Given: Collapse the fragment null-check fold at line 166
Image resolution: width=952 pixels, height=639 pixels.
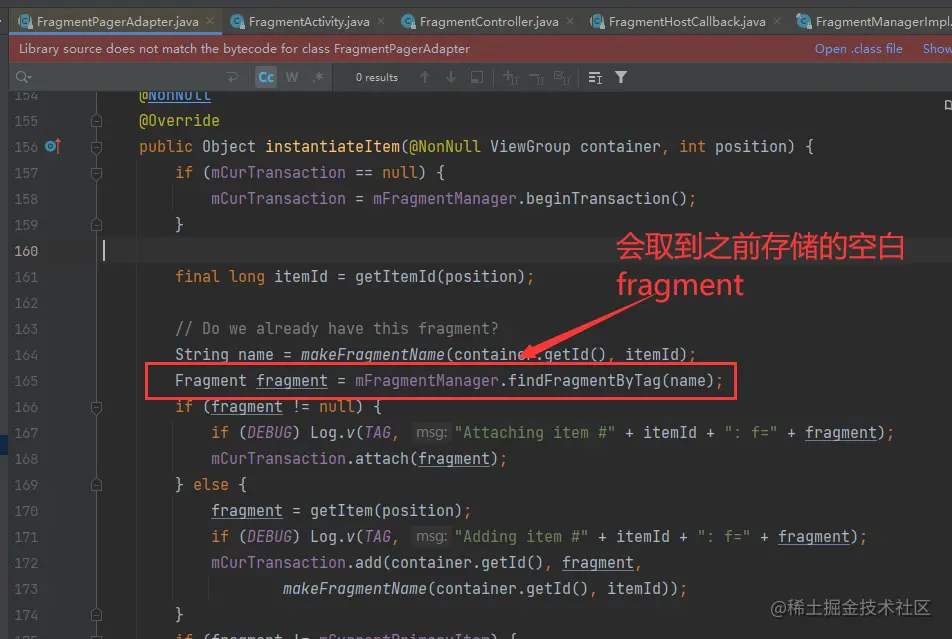Looking at the screenshot, I should point(96,407).
